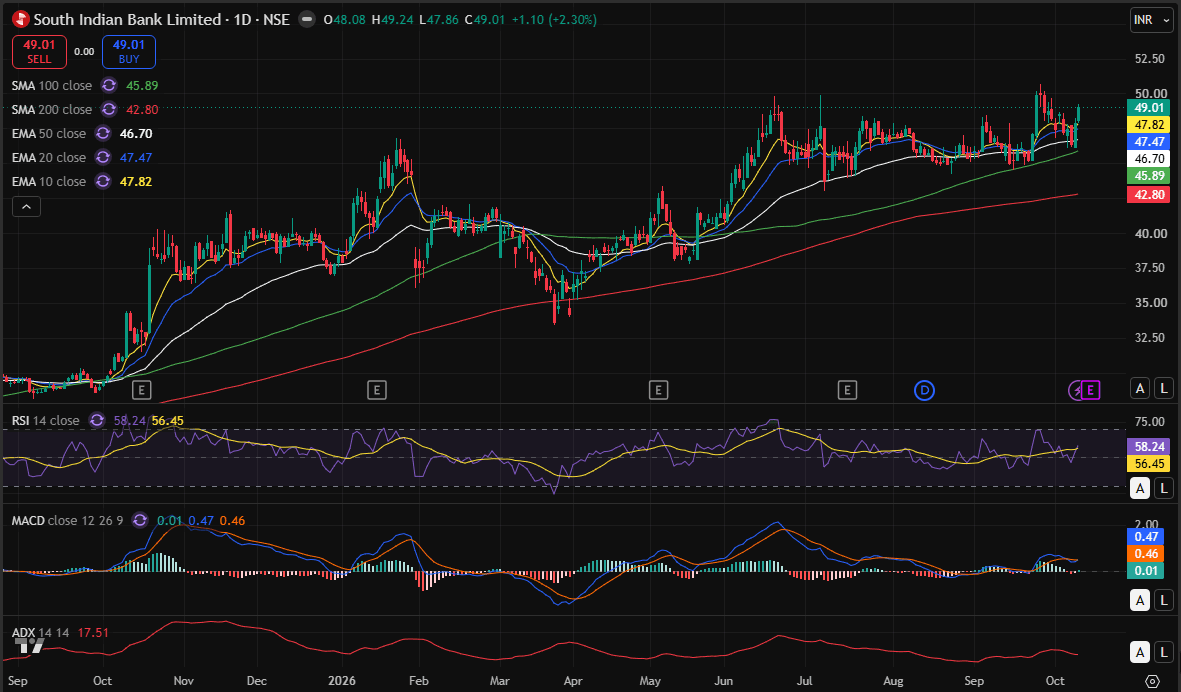Click the South Indian Bank logo icon
The image size is (1181, 692).
21,20
